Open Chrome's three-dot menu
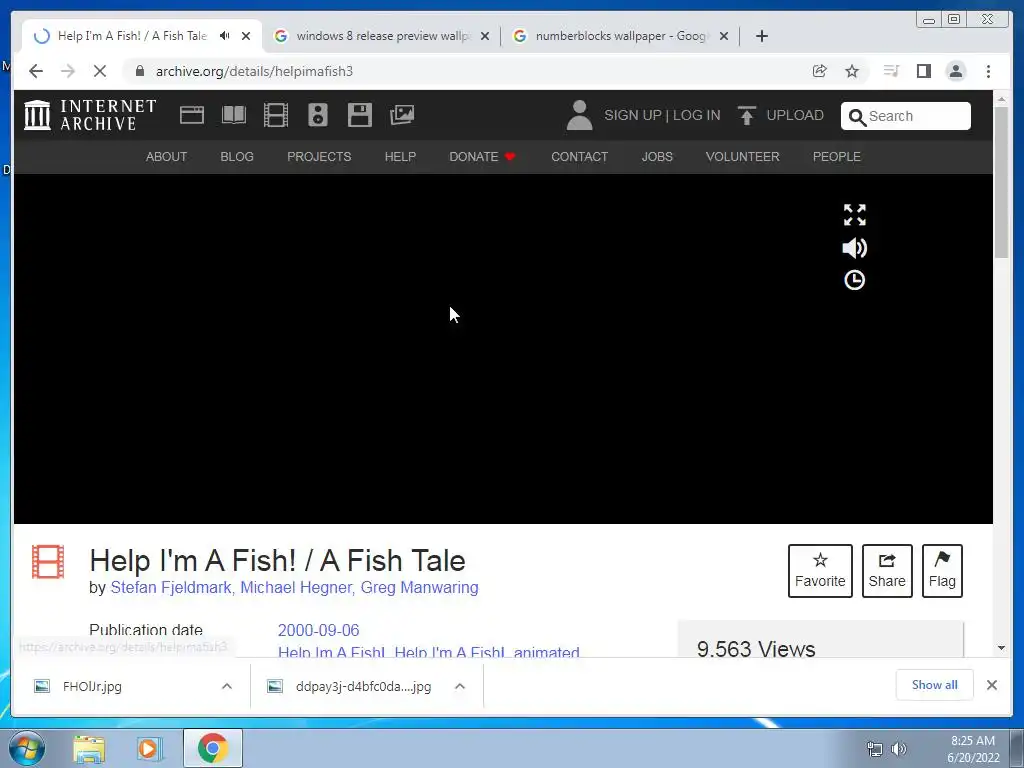1024x768 pixels. click(x=988, y=71)
